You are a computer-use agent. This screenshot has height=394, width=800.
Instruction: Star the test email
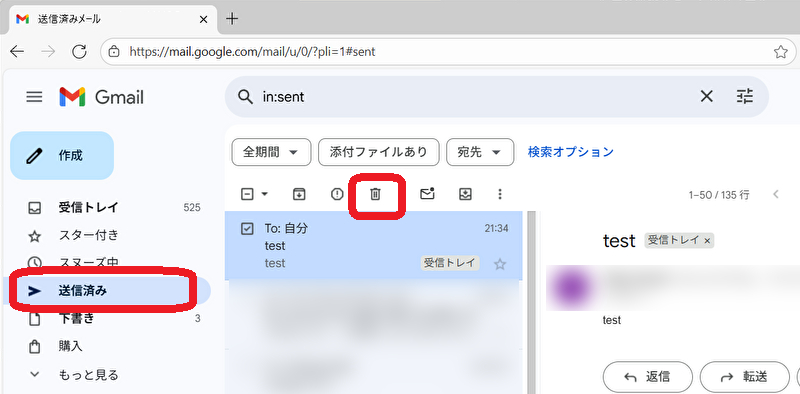tap(500, 264)
